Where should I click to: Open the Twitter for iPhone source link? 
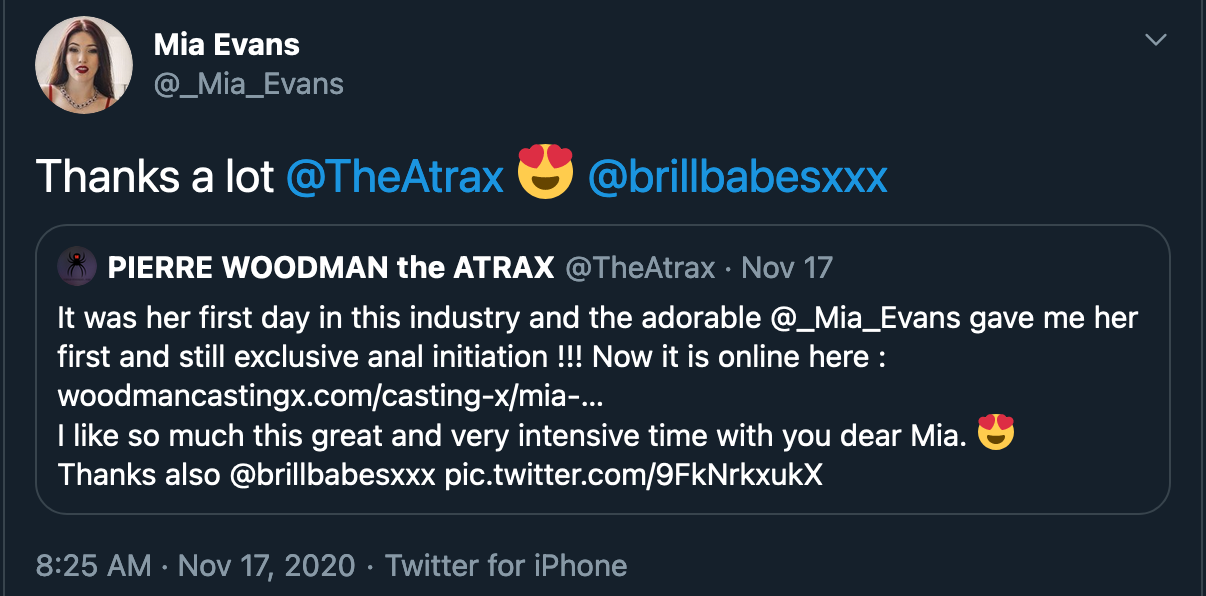(x=506, y=566)
